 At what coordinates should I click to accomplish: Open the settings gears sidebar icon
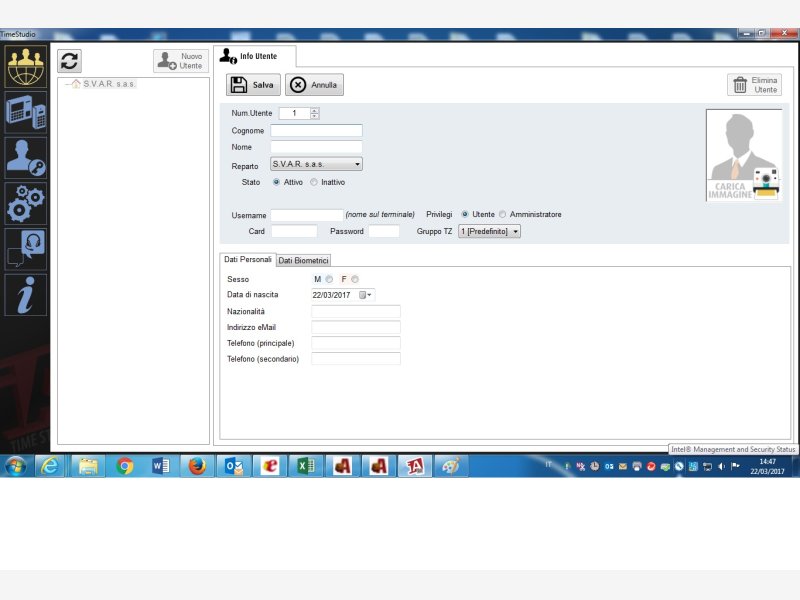click(x=25, y=202)
